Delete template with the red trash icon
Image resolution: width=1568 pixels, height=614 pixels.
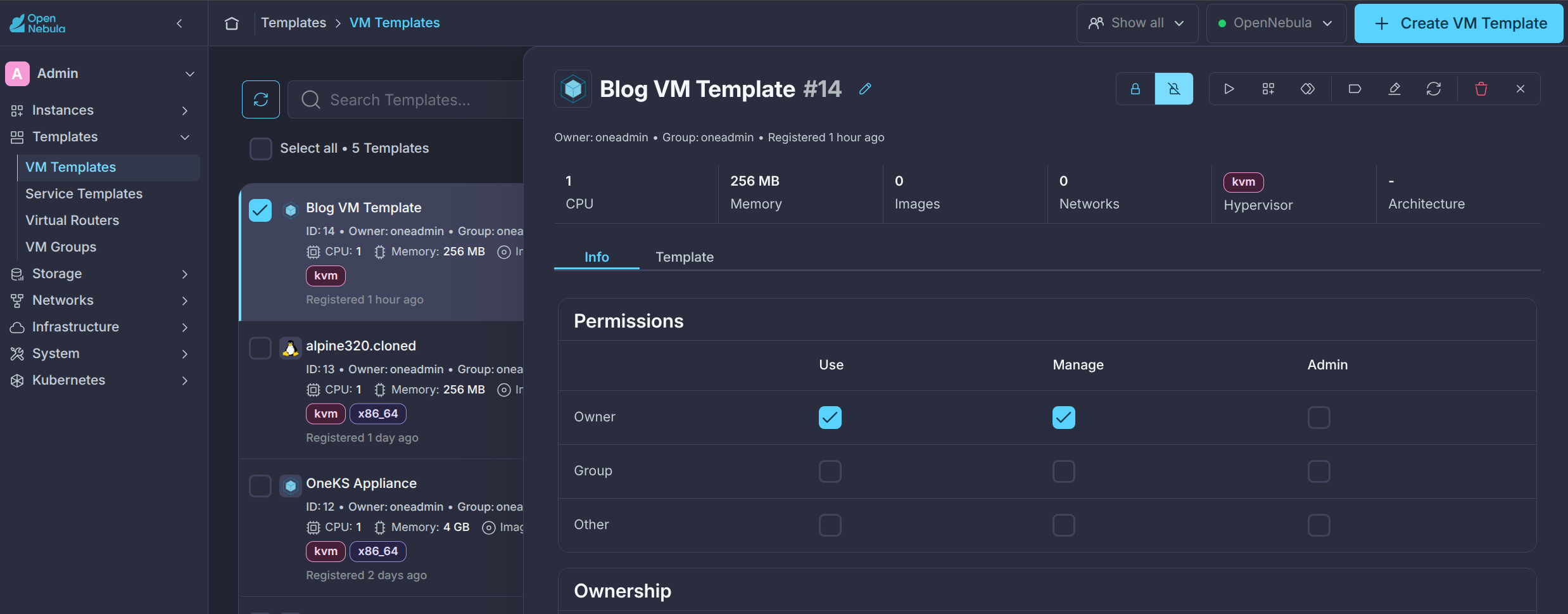(x=1481, y=89)
